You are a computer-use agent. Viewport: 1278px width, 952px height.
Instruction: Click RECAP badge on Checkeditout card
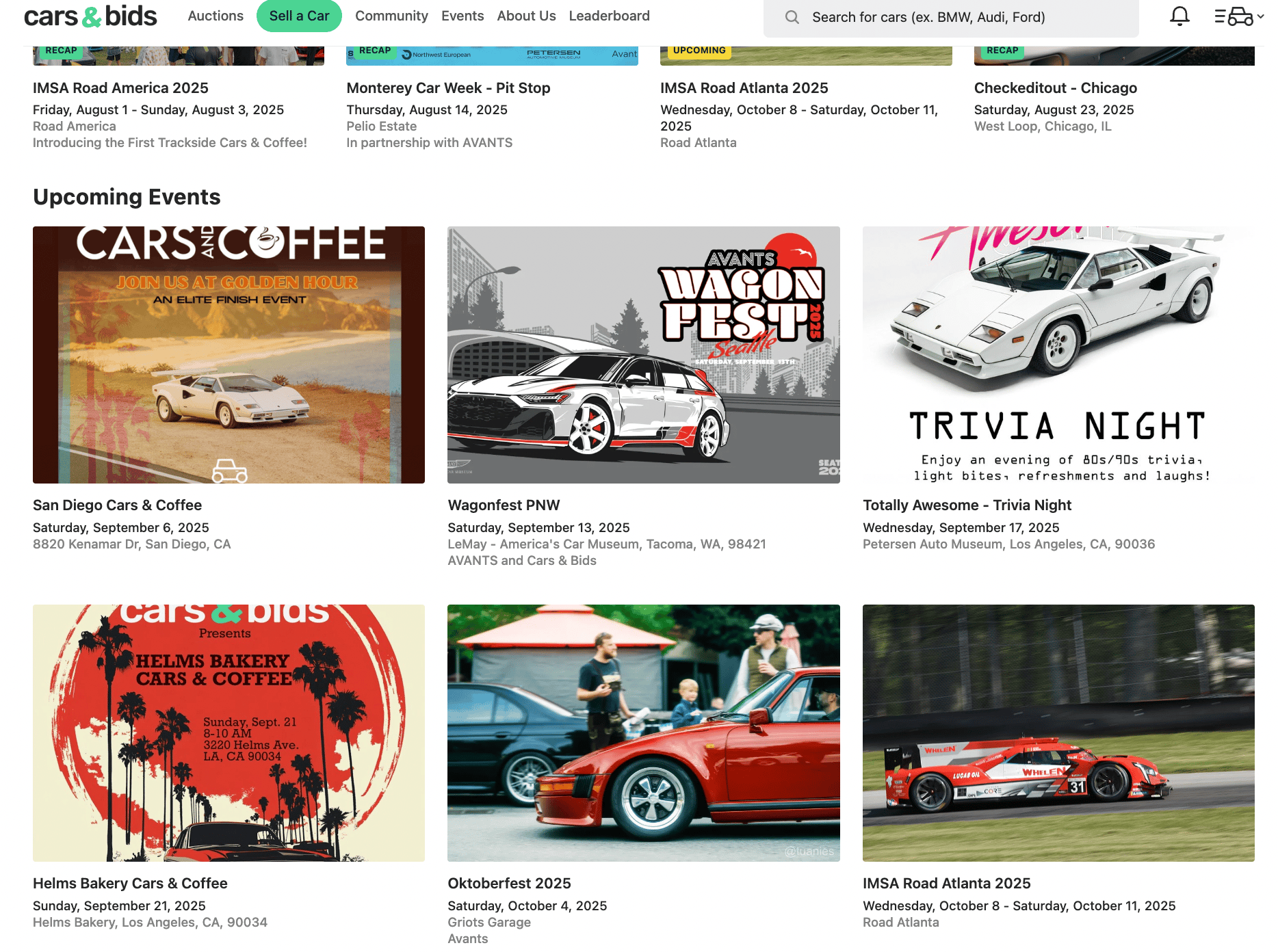click(x=1002, y=51)
